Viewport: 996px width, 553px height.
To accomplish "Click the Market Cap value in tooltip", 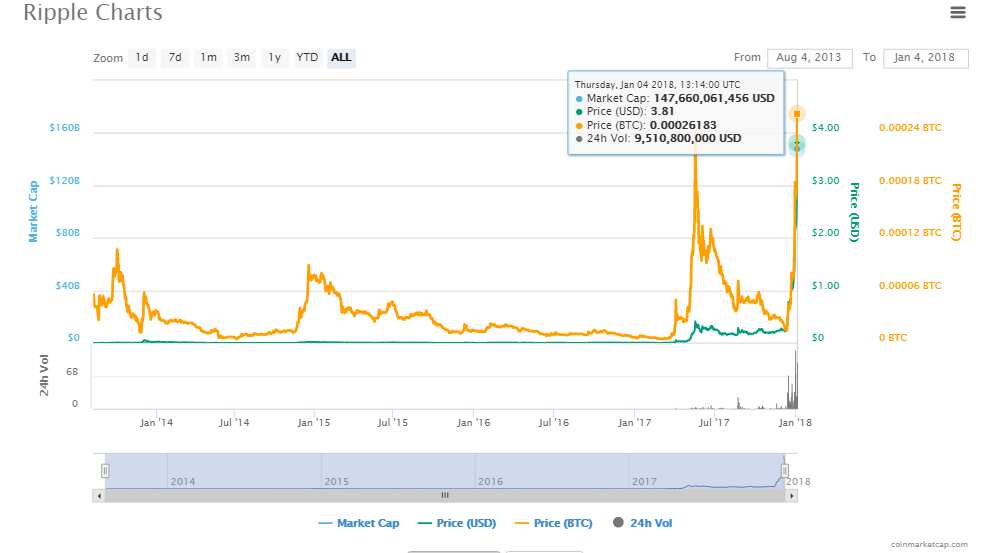I will [x=714, y=98].
